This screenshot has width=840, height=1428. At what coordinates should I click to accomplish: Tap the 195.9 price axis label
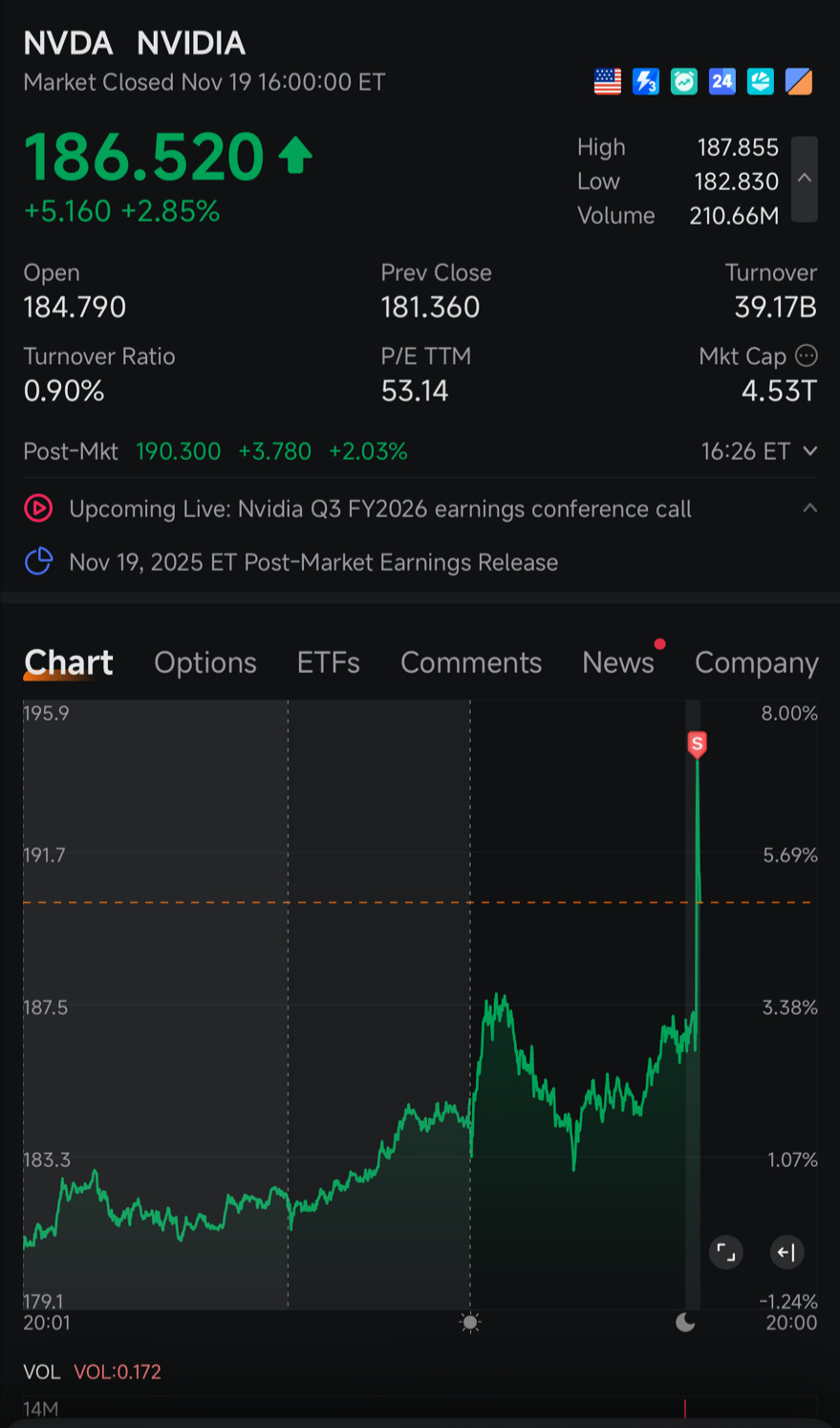(46, 713)
